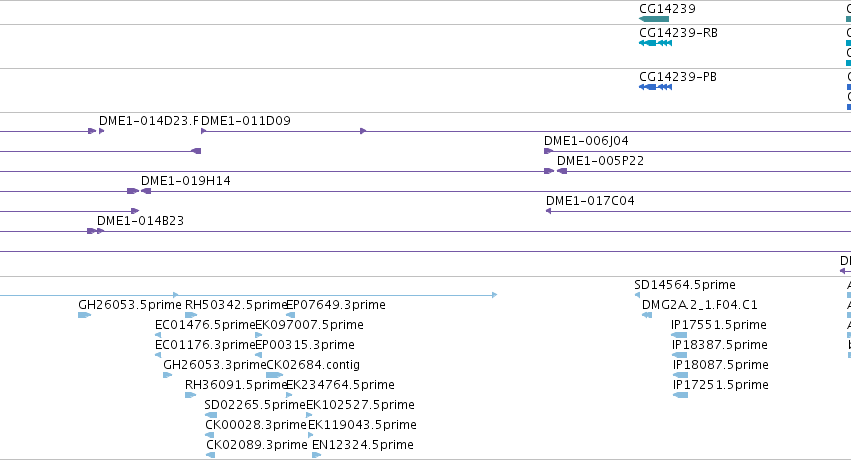Select the DME1-005P22 clone label
Screen dimensions: 851x460
click(x=600, y=161)
